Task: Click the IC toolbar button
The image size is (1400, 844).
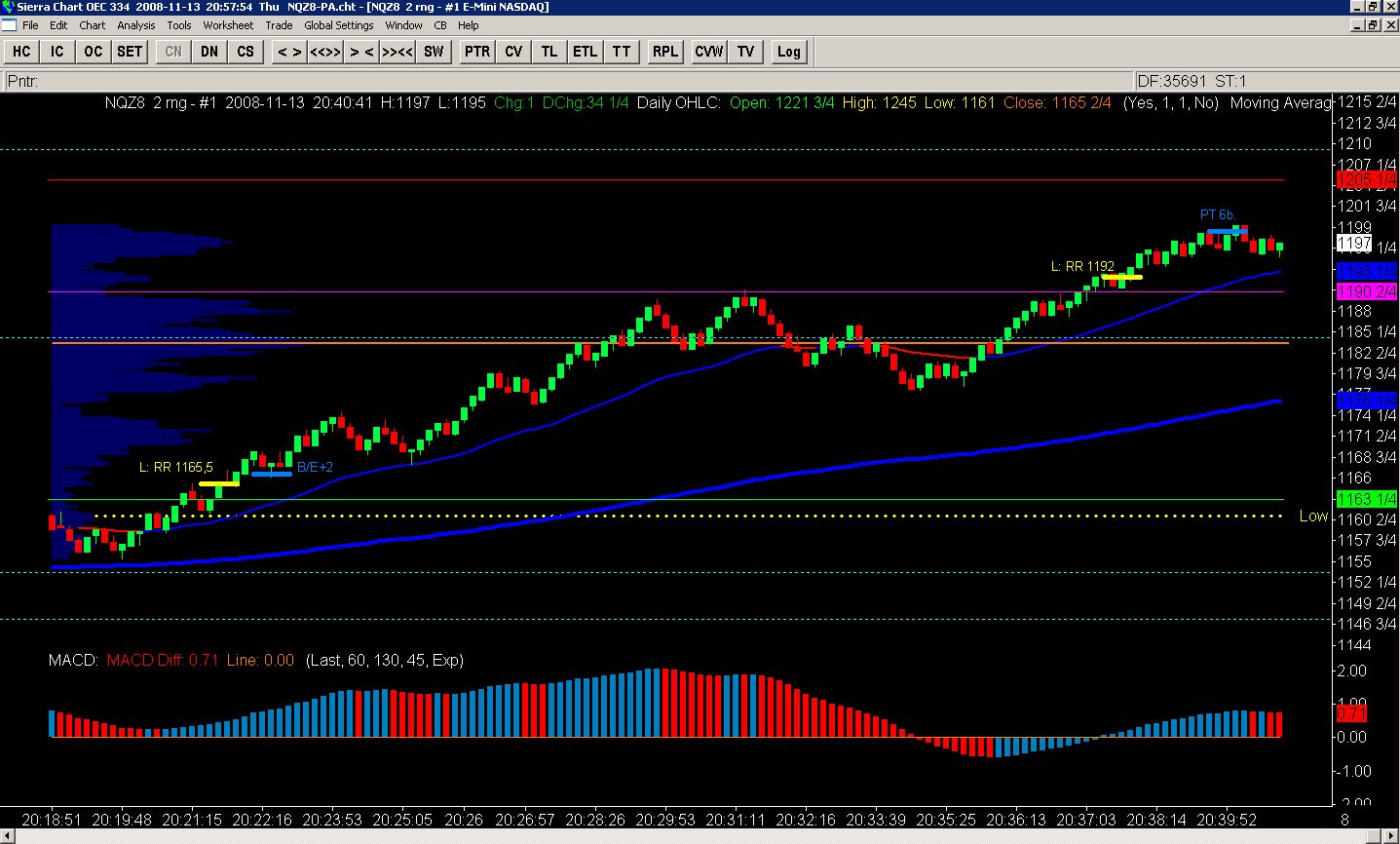Action: (57, 52)
